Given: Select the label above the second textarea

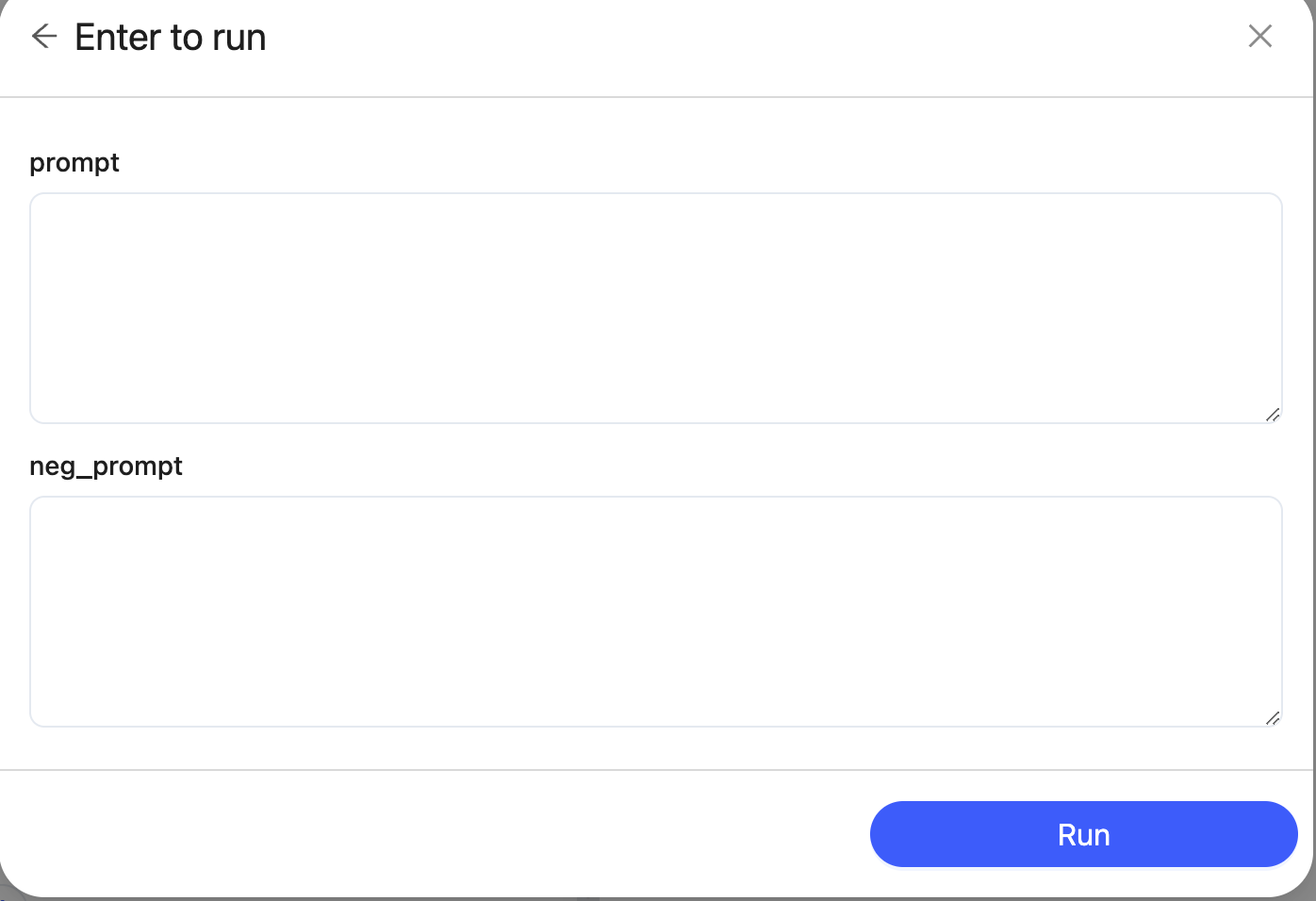Looking at the screenshot, I should click(106, 467).
